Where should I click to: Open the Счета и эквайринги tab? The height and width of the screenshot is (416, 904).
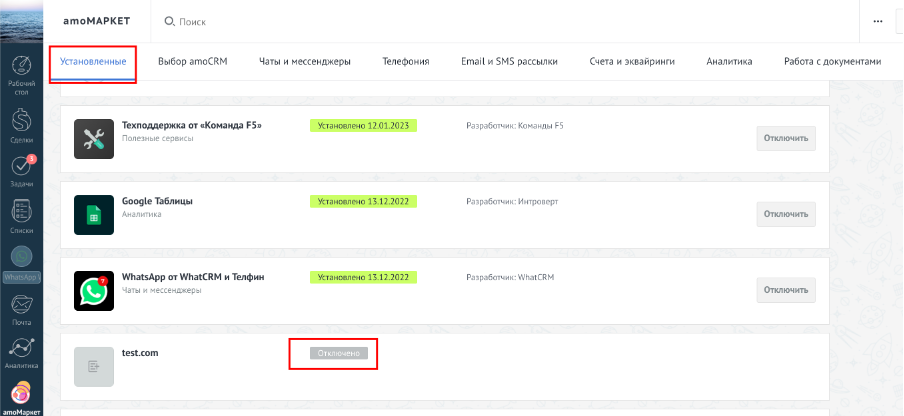[x=632, y=61]
